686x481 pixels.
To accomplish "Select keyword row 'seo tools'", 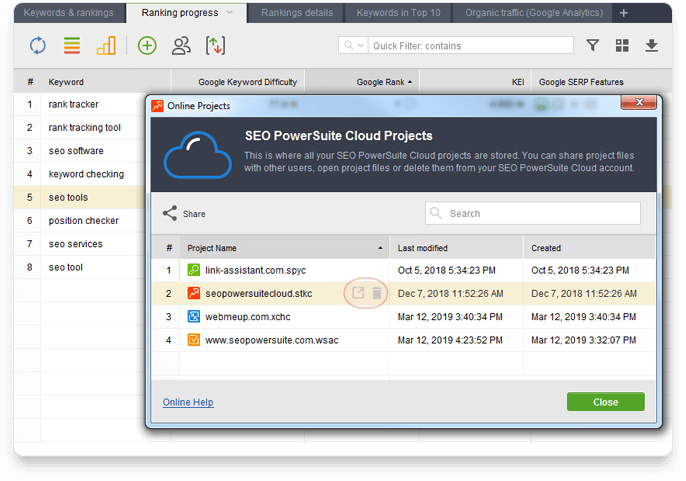I will coord(80,197).
